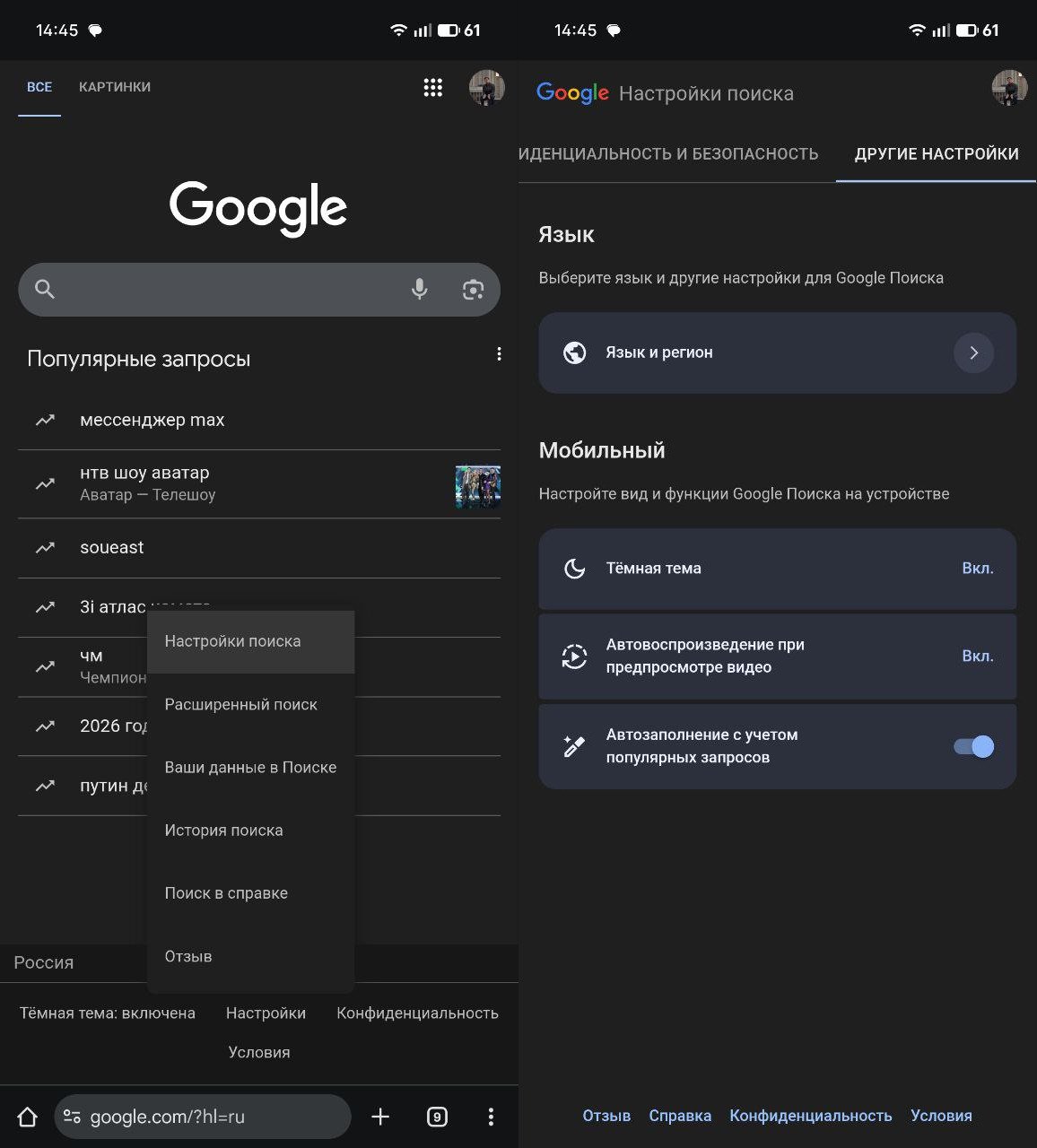The width and height of the screenshot is (1037, 1148).
Task: Switch to КАРТИНКИ tab
Action: point(115,86)
